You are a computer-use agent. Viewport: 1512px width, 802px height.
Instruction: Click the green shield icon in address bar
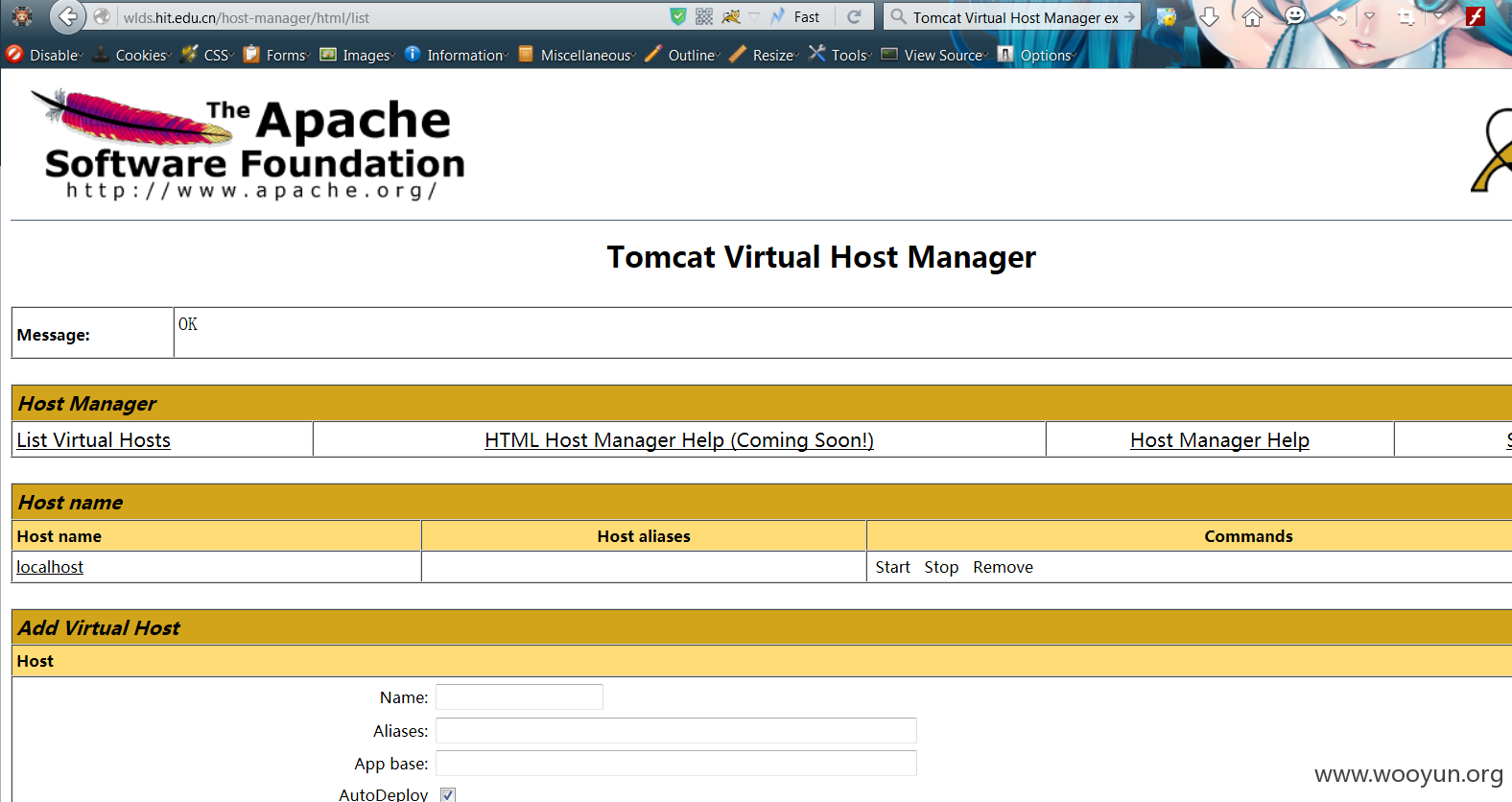coord(678,16)
